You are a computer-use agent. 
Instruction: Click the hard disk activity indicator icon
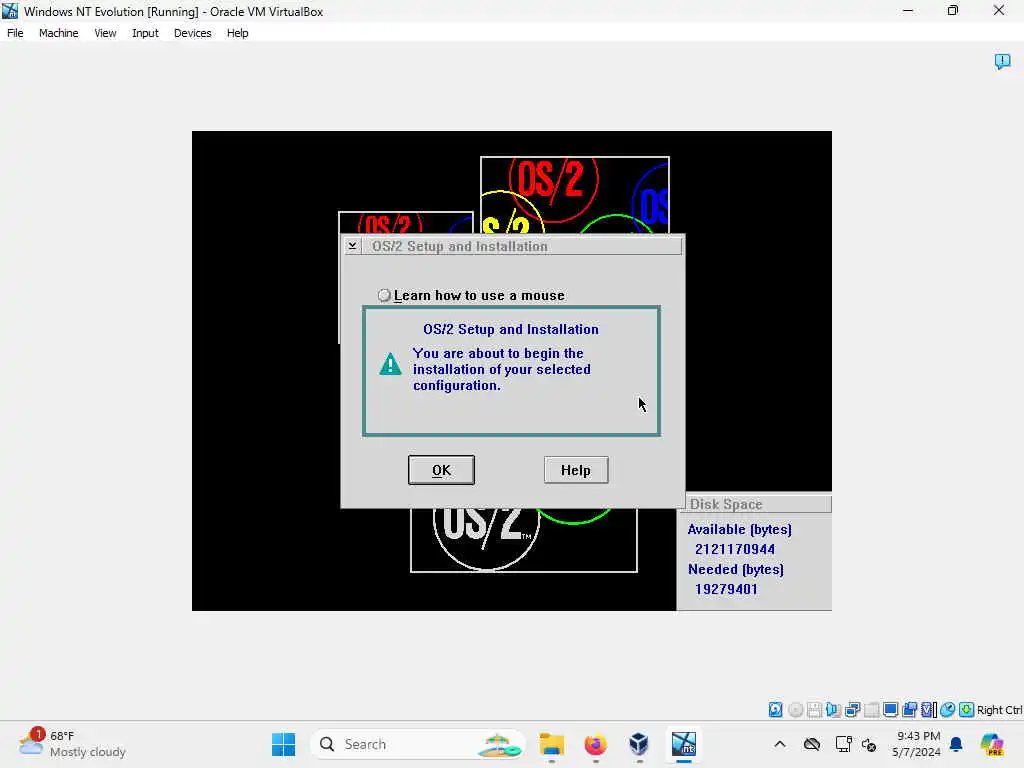[775, 710]
